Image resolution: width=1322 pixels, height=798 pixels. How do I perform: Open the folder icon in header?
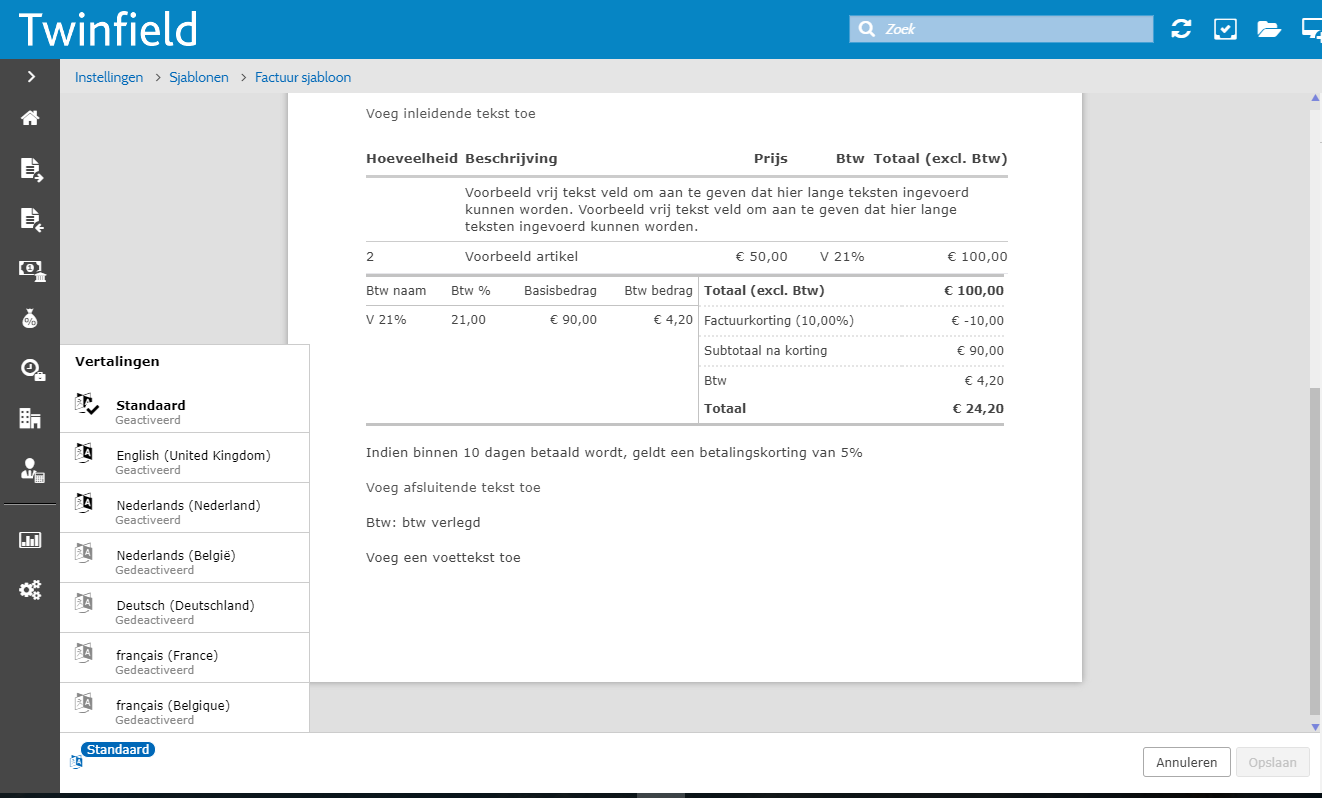point(1268,29)
